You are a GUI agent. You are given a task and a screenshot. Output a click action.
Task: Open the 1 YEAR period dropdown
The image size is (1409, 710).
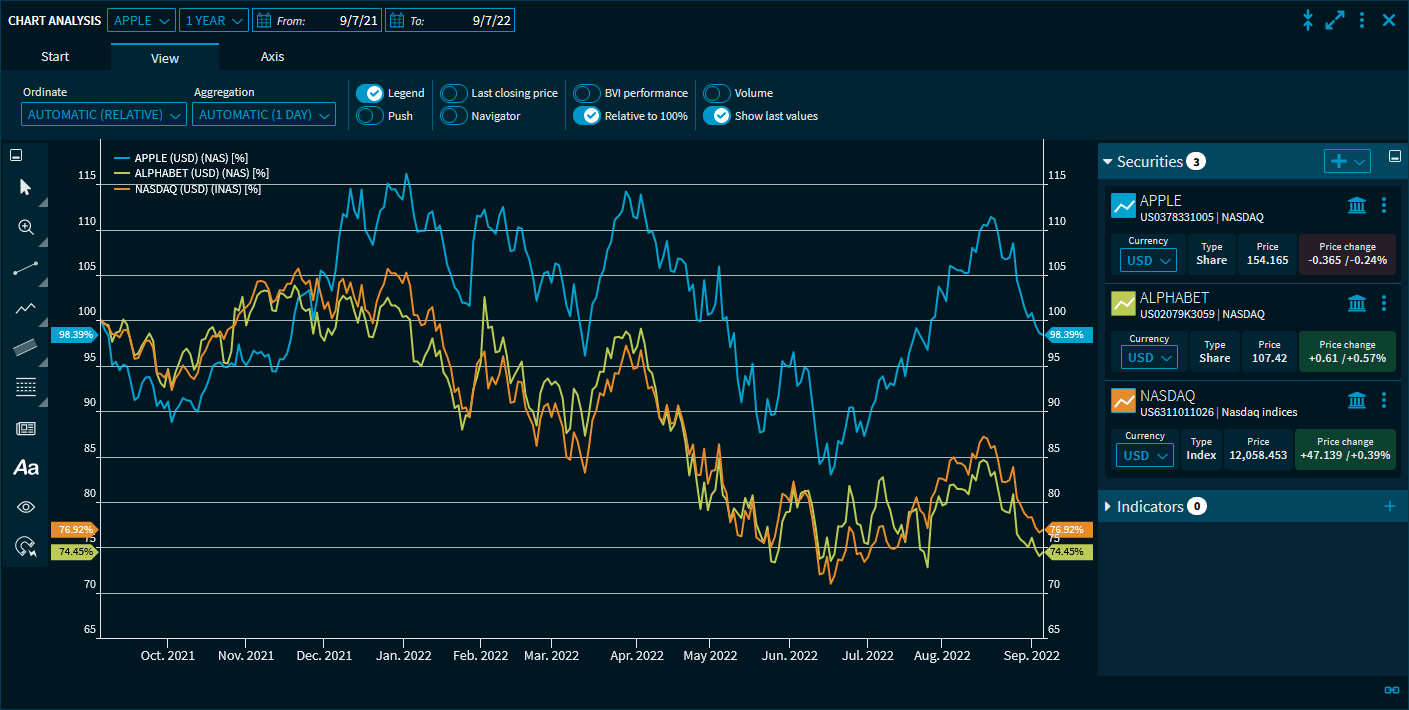point(214,20)
